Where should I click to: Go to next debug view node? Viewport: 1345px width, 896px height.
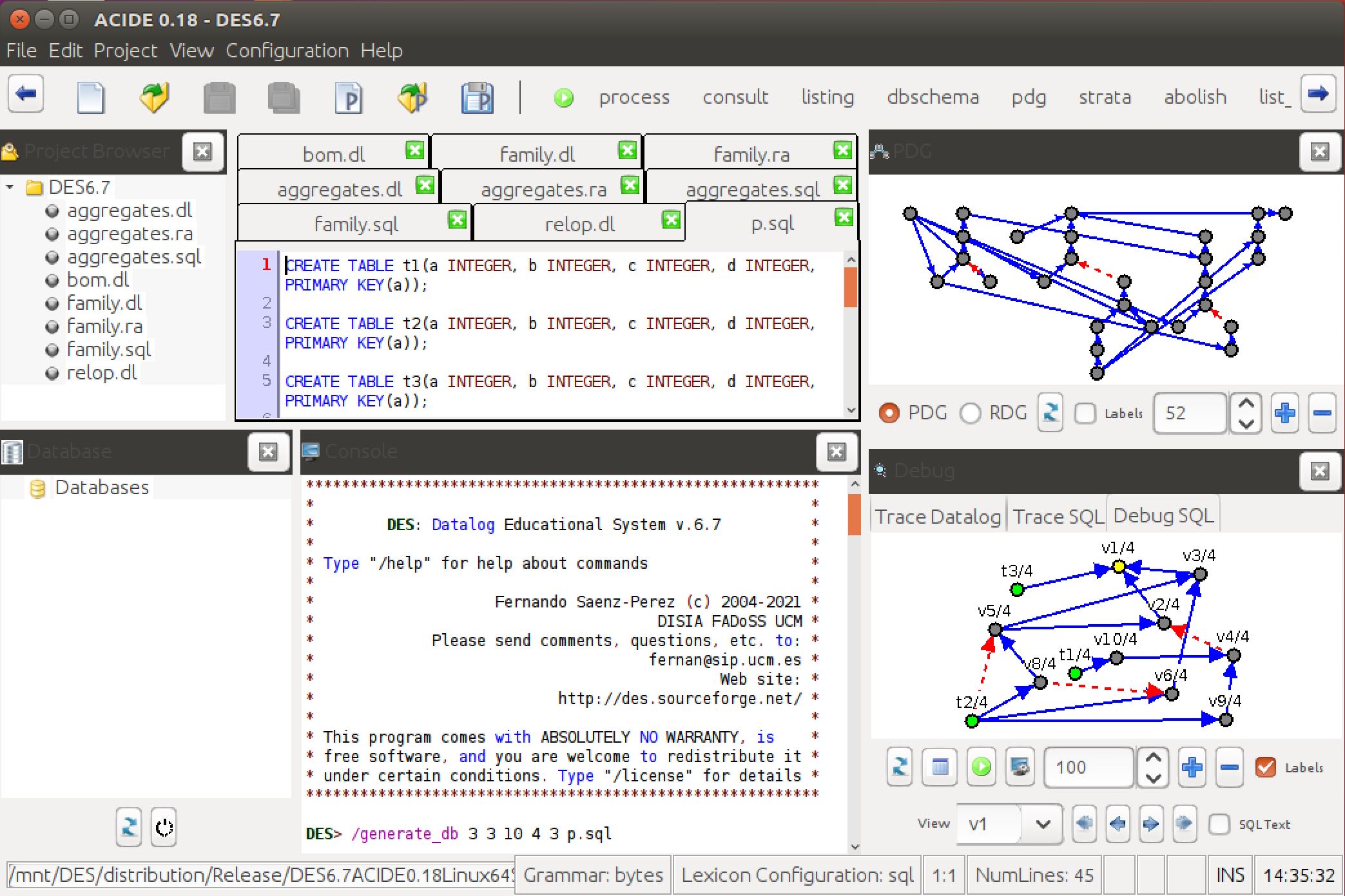coord(1151,824)
